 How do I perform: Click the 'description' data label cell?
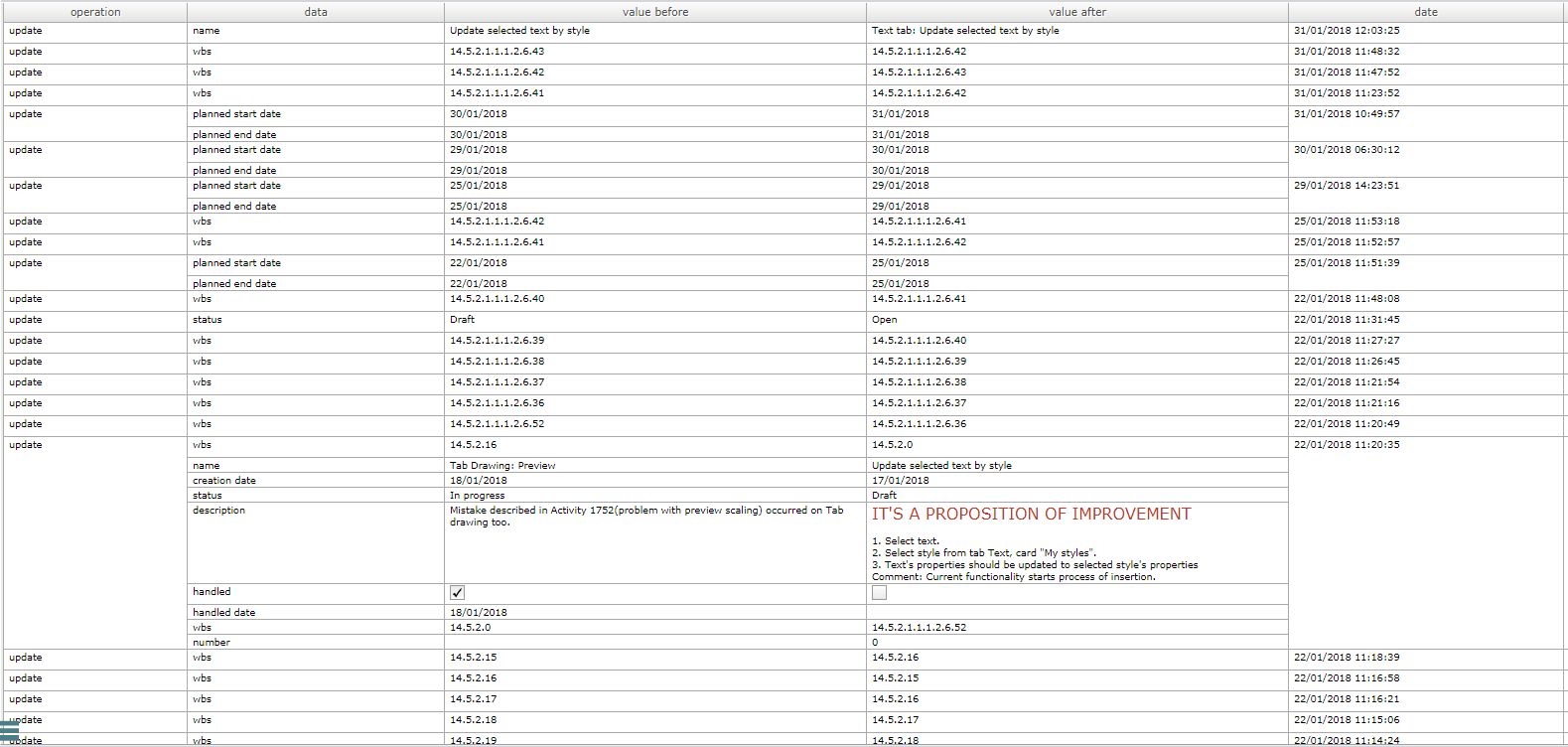[x=218, y=511]
